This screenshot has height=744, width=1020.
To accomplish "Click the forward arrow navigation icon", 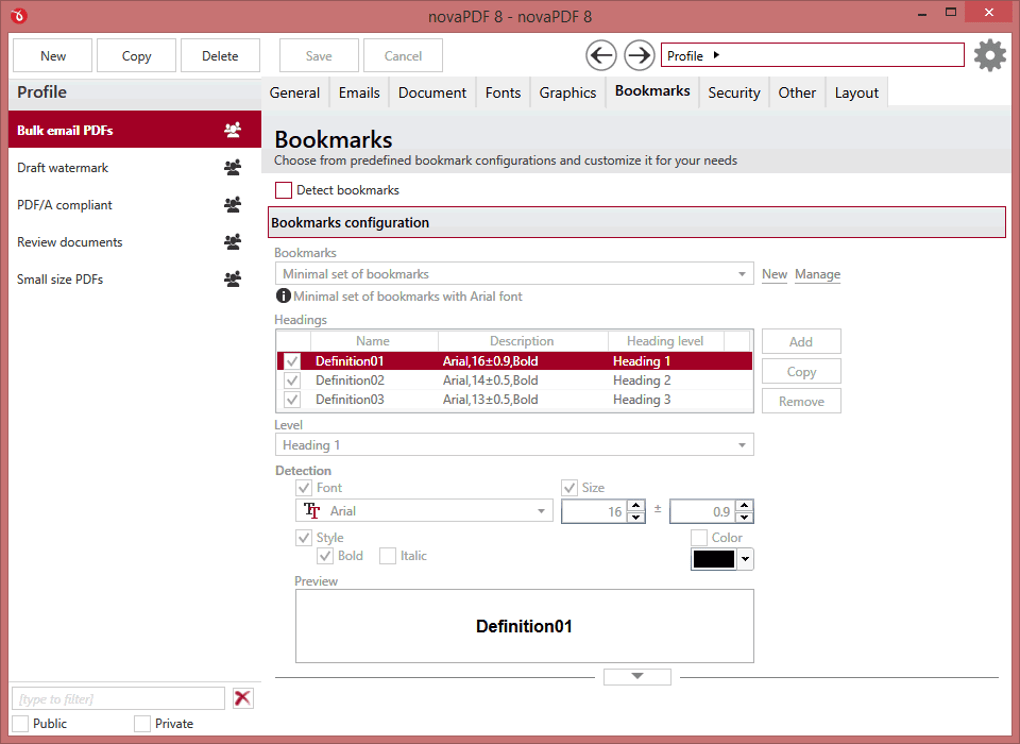I will pyautogui.click(x=639, y=55).
